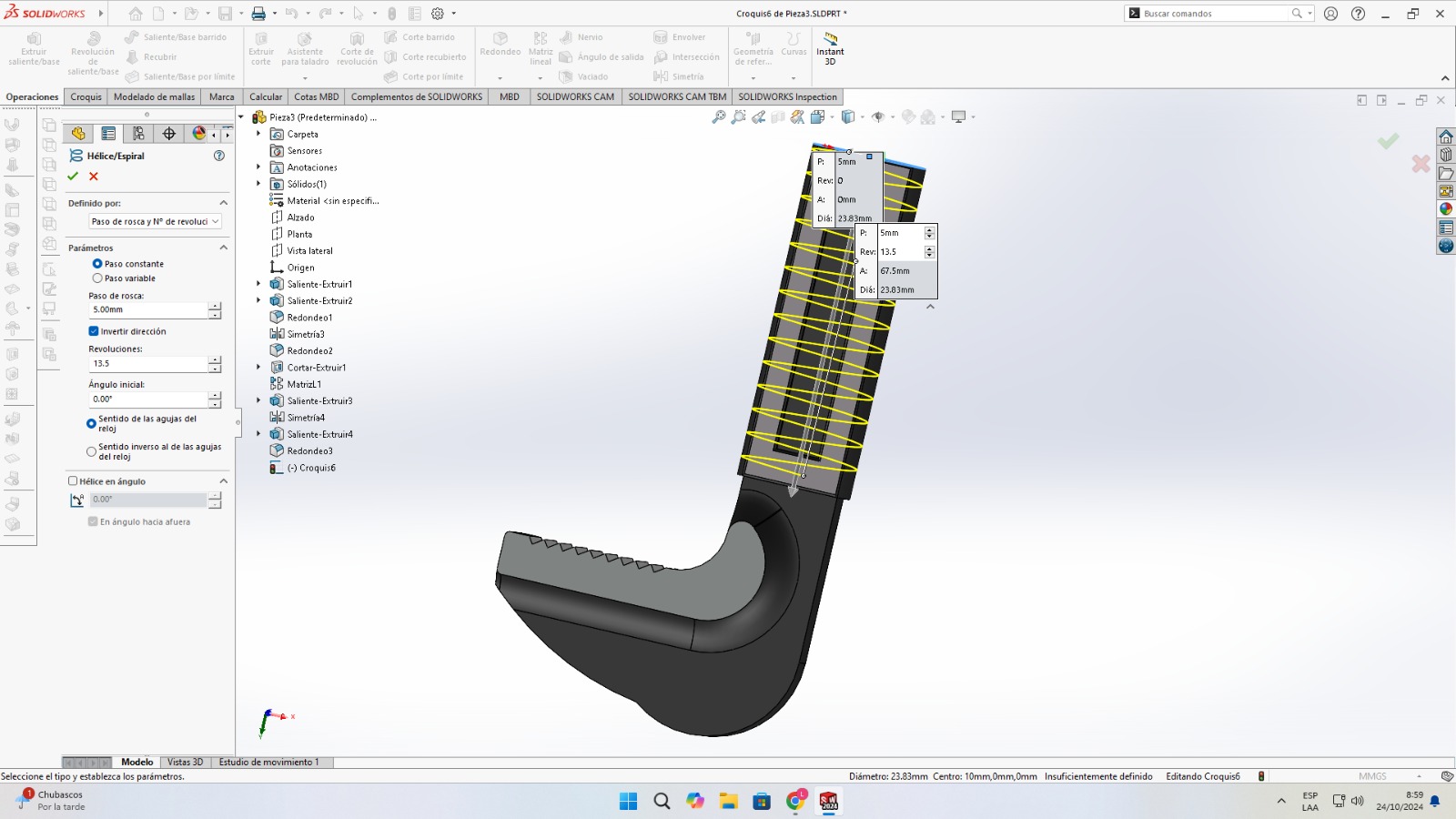Viewport: 1456px width, 819px height.
Task: Open the Hélice/Espiral help icon
Action: tap(218, 156)
